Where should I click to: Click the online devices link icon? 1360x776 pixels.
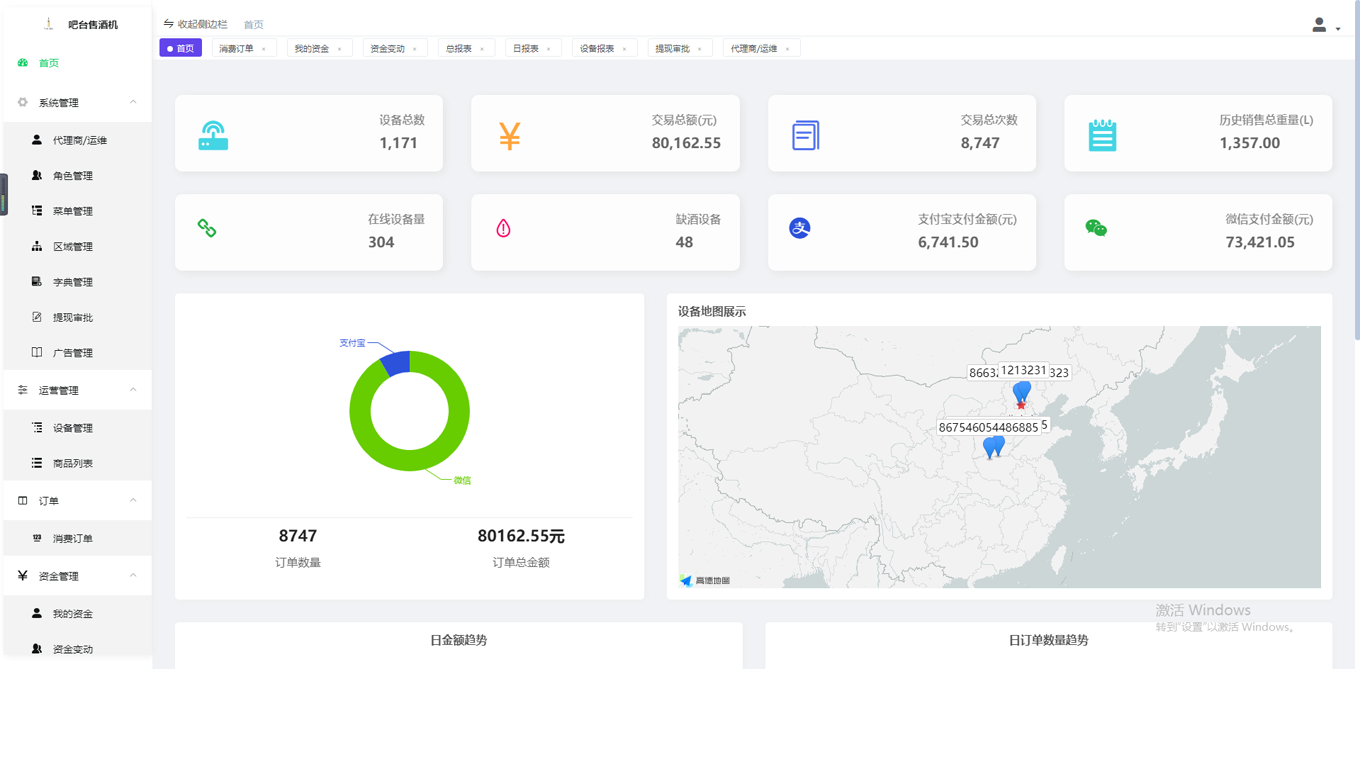point(207,228)
